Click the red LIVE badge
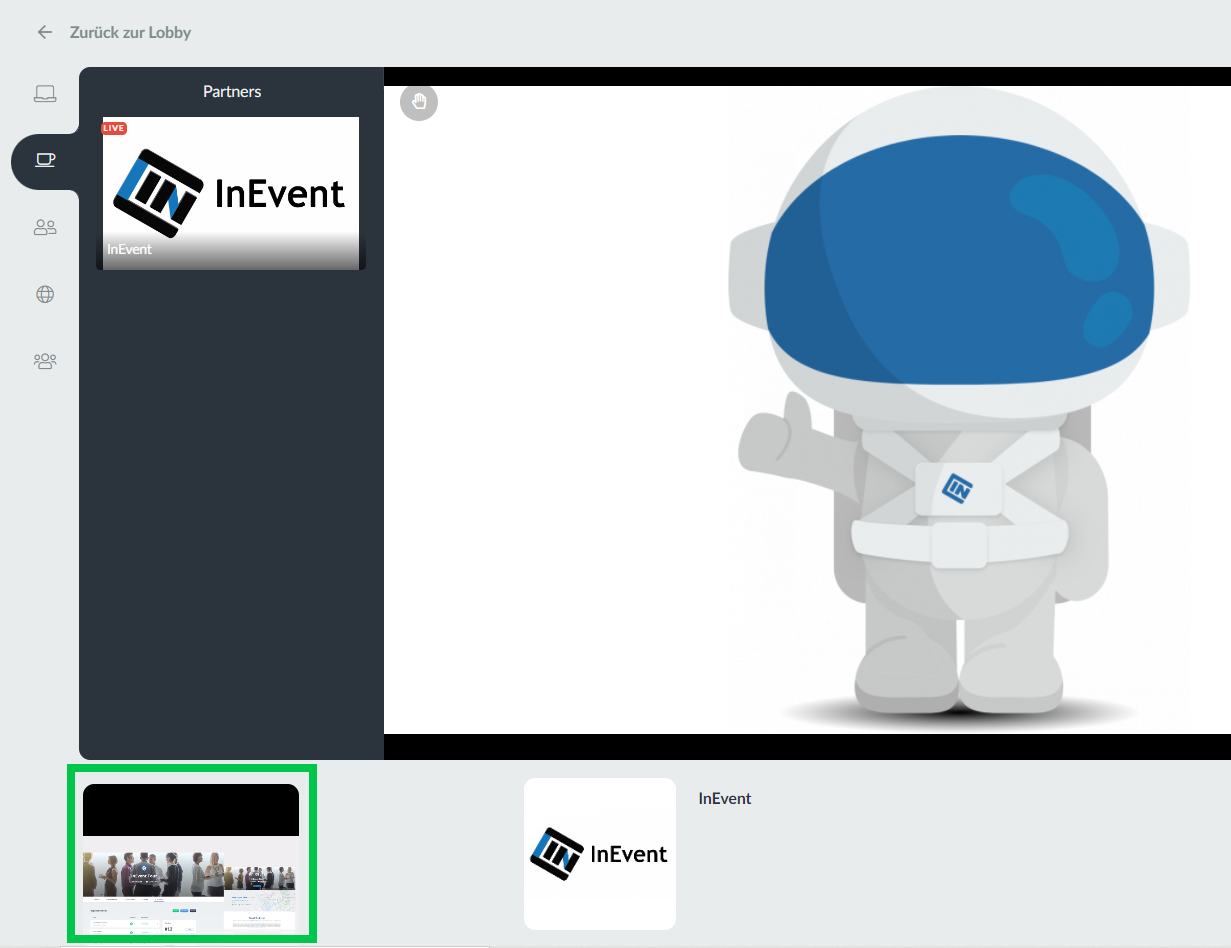The width and height of the screenshot is (1231, 948). coord(114,128)
